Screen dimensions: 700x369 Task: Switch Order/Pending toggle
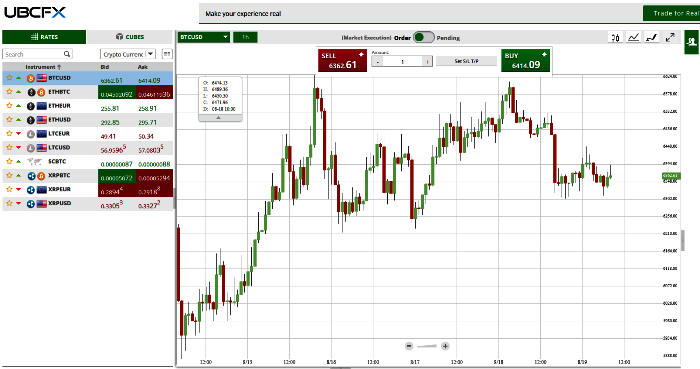point(424,37)
